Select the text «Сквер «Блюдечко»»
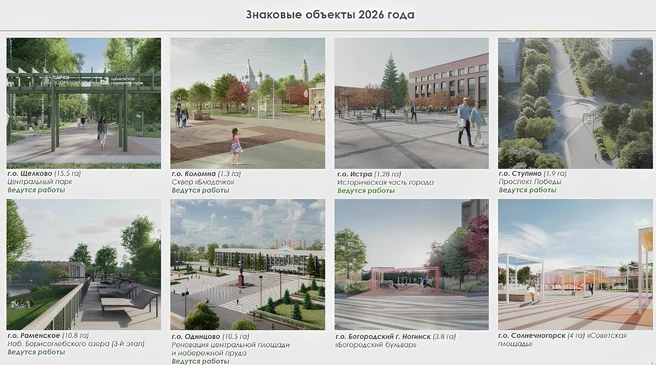This screenshot has width=656, height=365. coord(203,182)
